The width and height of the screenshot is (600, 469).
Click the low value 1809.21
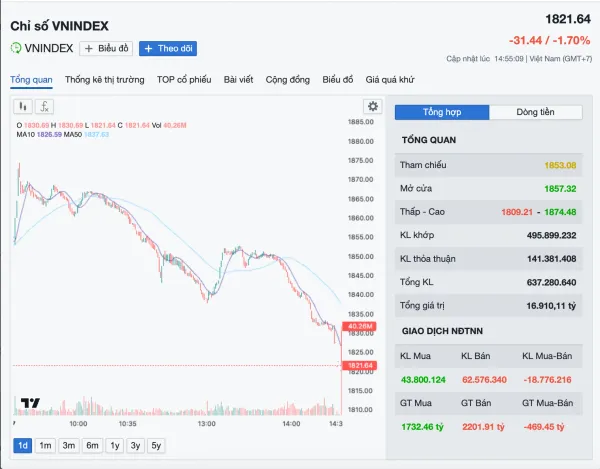[517, 212]
